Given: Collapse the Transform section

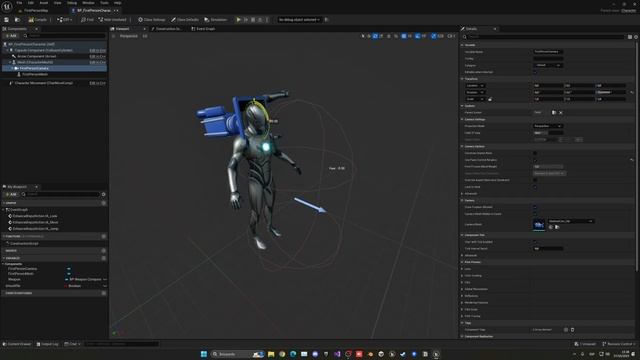Looking at the screenshot, I should (462, 79).
